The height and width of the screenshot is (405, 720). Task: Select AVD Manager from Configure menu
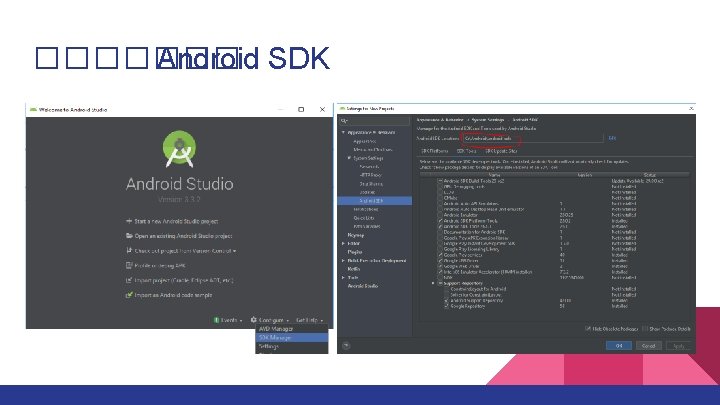pyautogui.click(x=292, y=329)
